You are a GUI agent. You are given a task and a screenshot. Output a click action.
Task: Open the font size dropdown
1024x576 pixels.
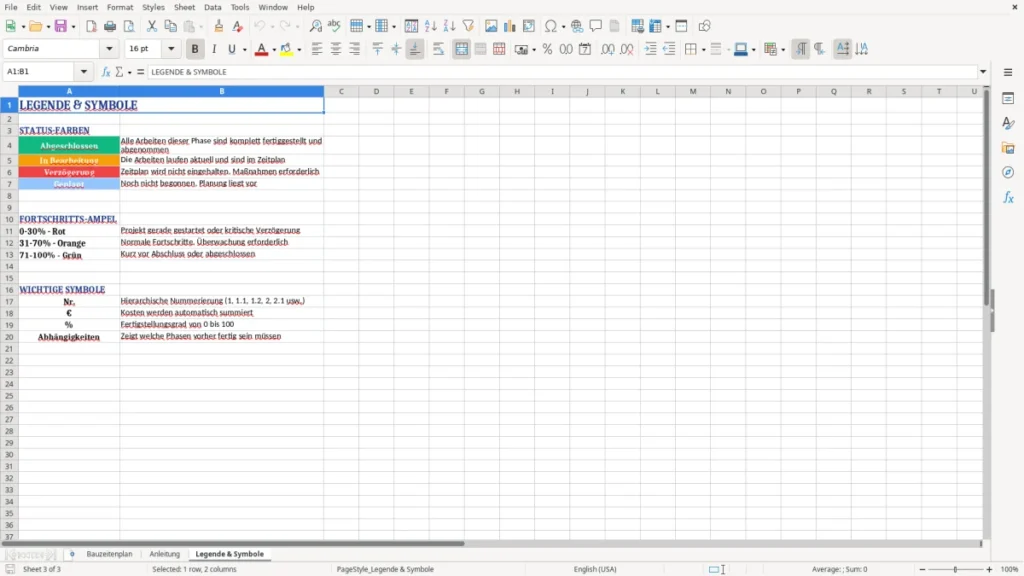click(x=171, y=49)
